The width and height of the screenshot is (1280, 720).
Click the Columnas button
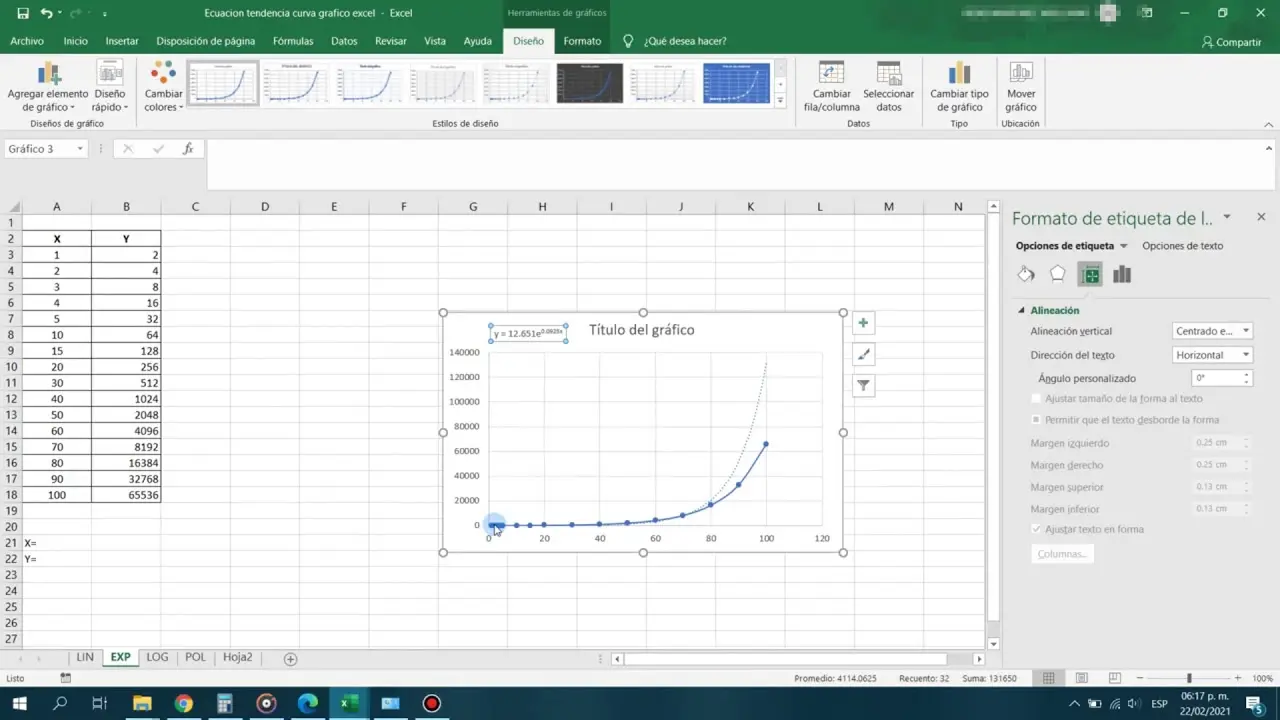pyautogui.click(x=1062, y=553)
